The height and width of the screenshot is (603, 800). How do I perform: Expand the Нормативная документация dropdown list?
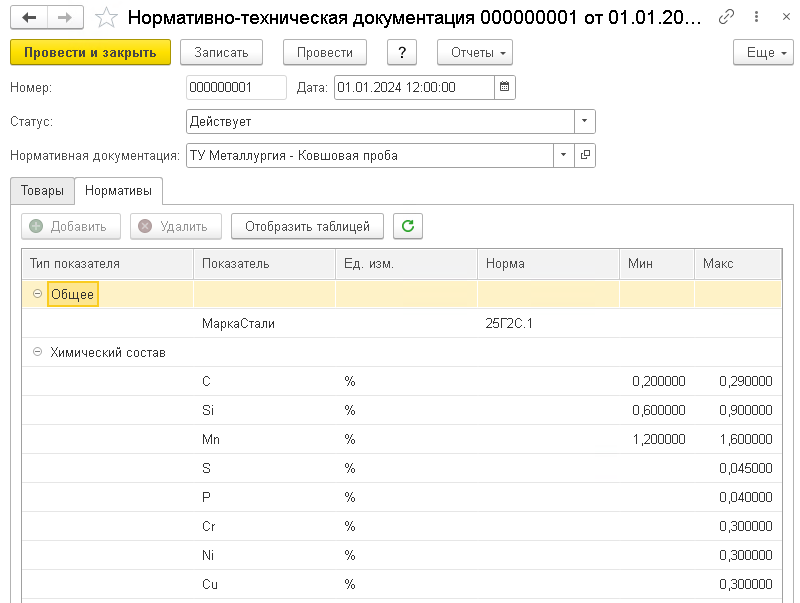[563, 155]
